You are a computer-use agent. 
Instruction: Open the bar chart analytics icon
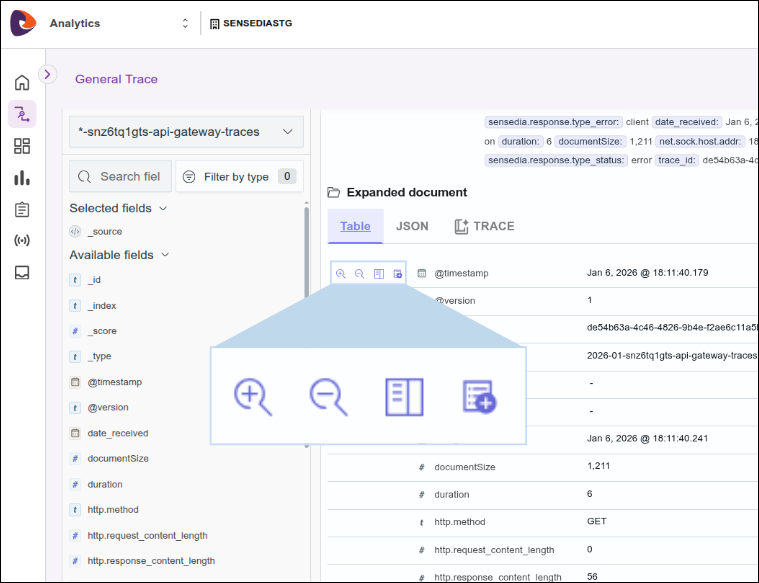coord(22,178)
